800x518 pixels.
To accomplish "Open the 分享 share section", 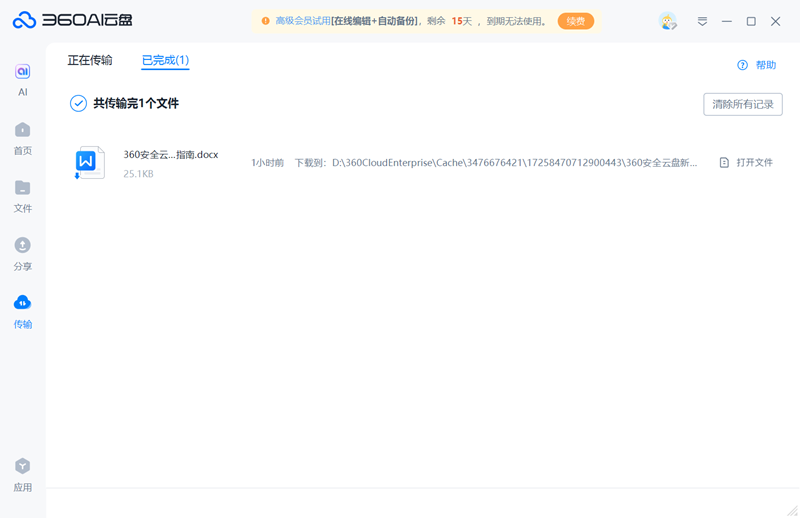I will tap(22, 252).
